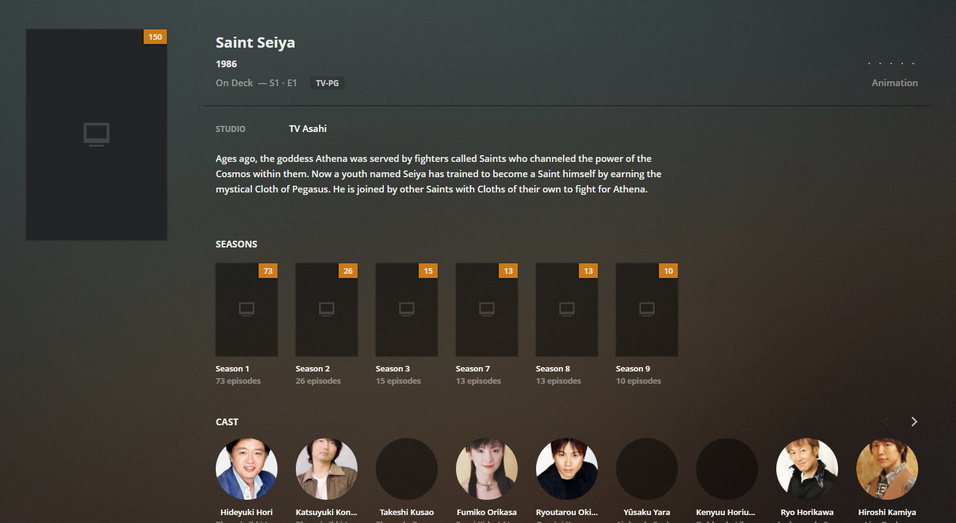The image size is (956, 523).
Task: Click the 1986 year text
Action: pyautogui.click(x=226, y=64)
